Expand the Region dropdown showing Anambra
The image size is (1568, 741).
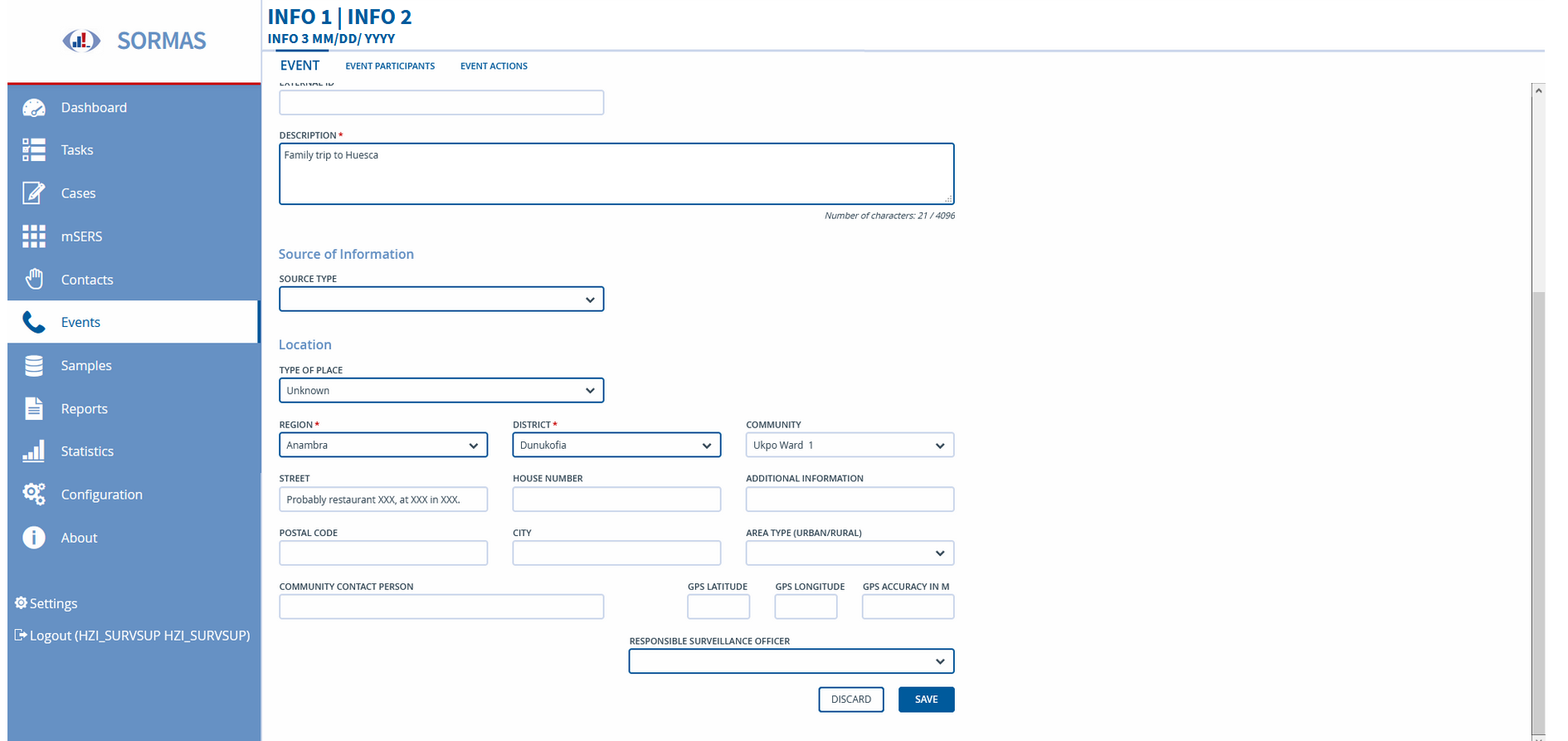[383, 446]
